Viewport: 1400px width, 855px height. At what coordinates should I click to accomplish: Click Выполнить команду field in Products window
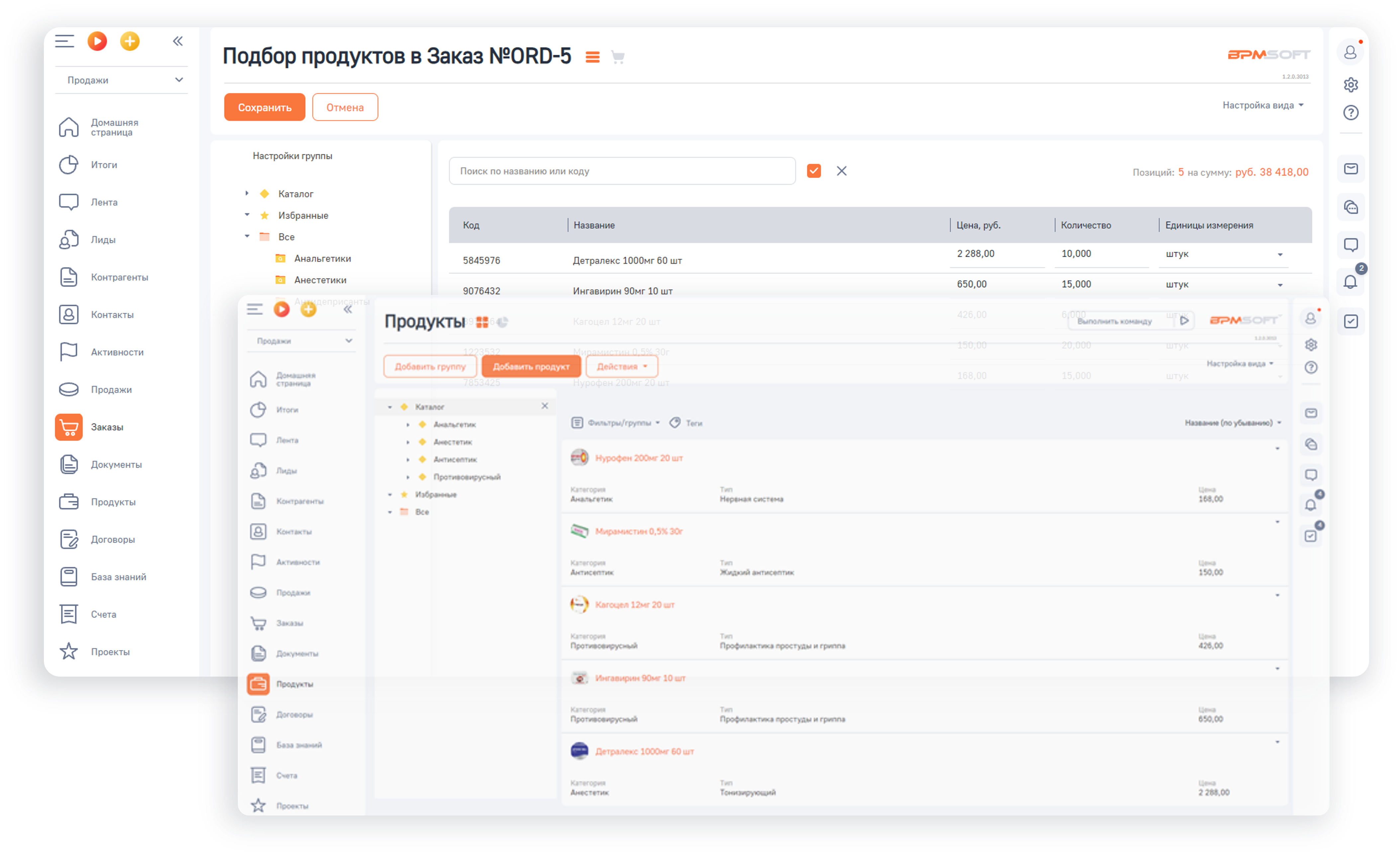[x=1120, y=322]
